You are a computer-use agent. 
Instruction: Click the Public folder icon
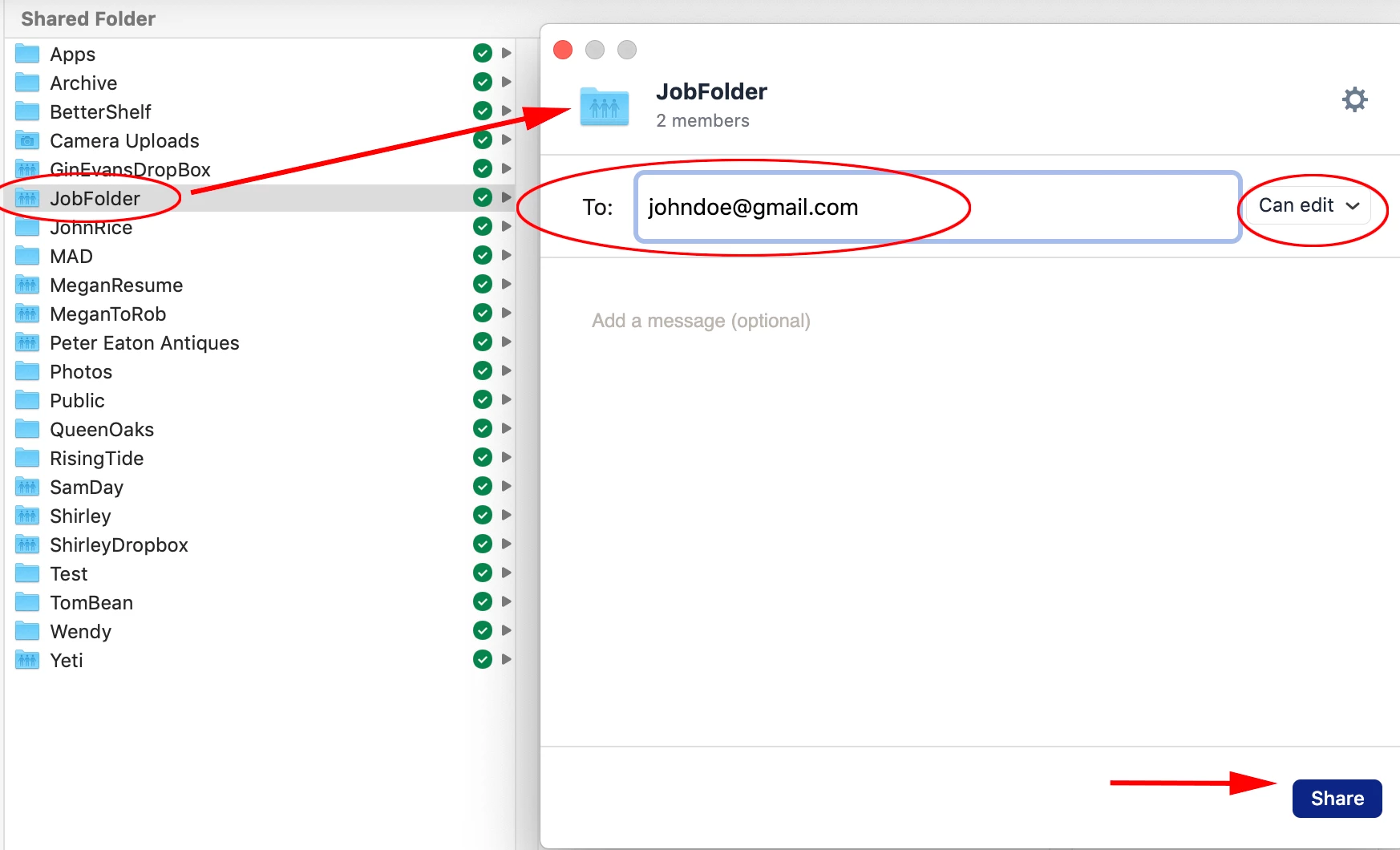tap(27, 400)
